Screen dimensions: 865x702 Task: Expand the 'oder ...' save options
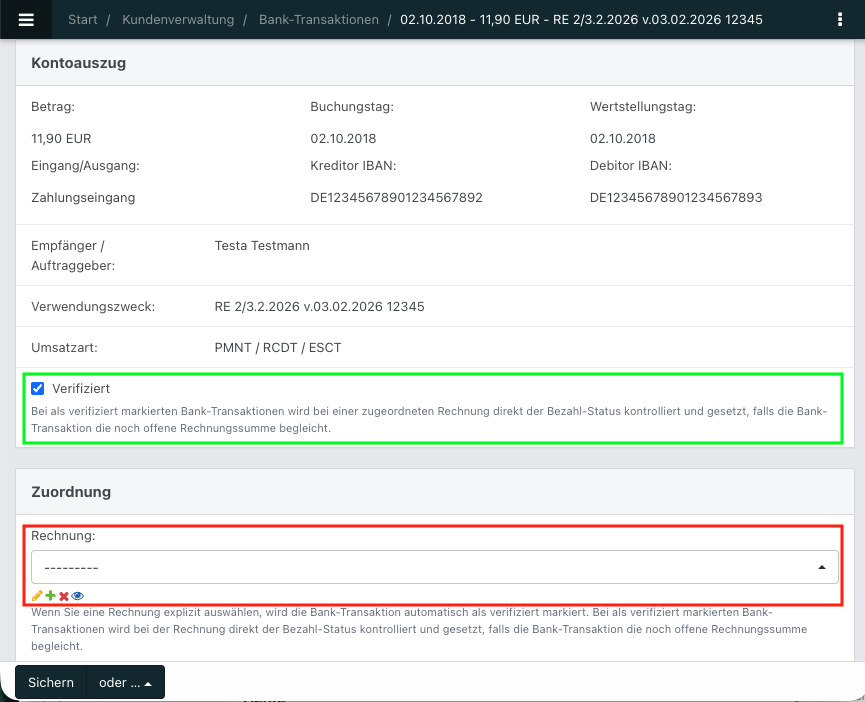click(x=125, y=682)
